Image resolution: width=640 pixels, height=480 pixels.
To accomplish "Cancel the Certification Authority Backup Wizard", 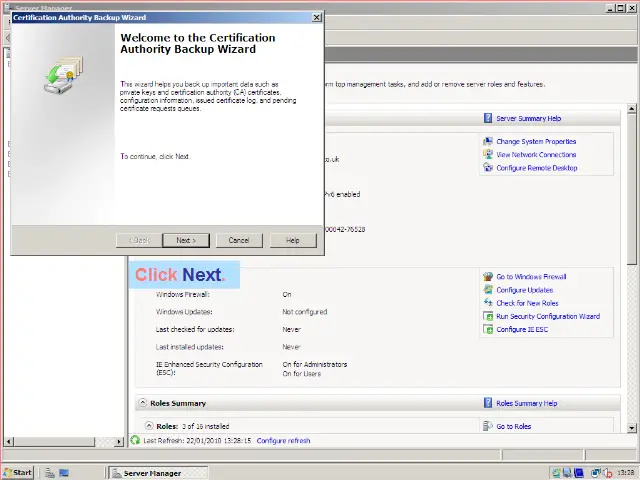I will click(239, 240).
